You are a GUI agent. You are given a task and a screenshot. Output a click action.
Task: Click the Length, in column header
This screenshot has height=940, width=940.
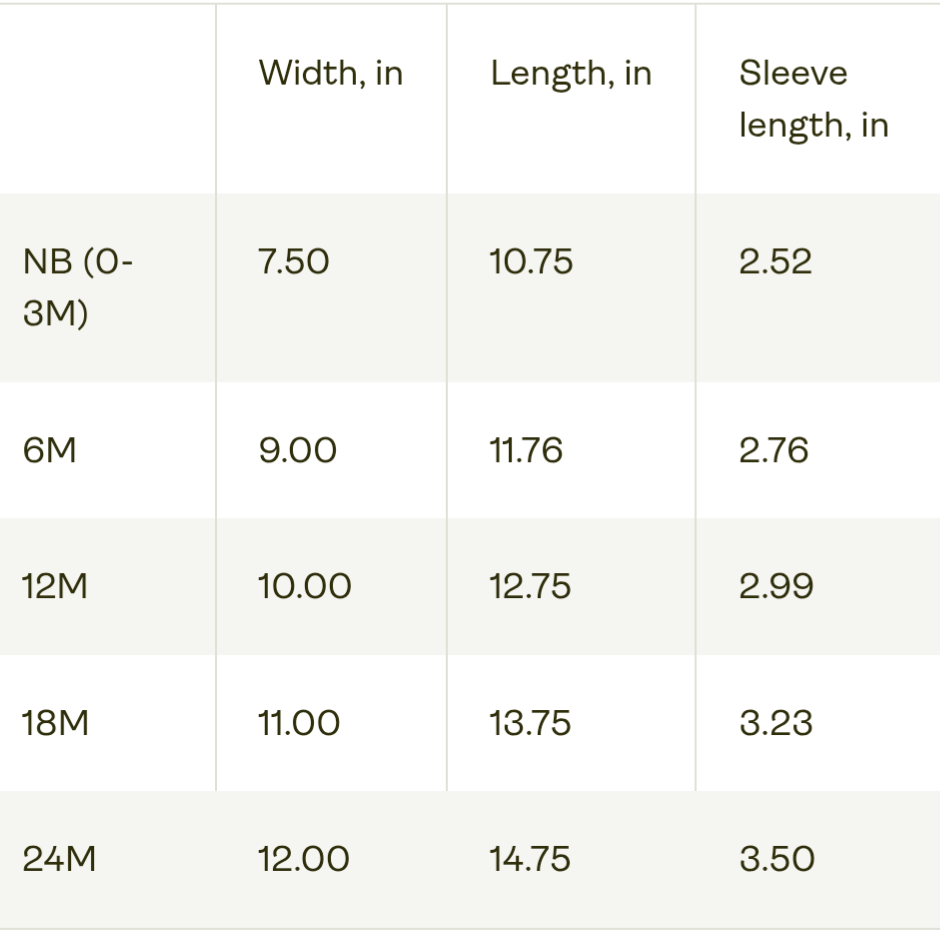[570, 73]
